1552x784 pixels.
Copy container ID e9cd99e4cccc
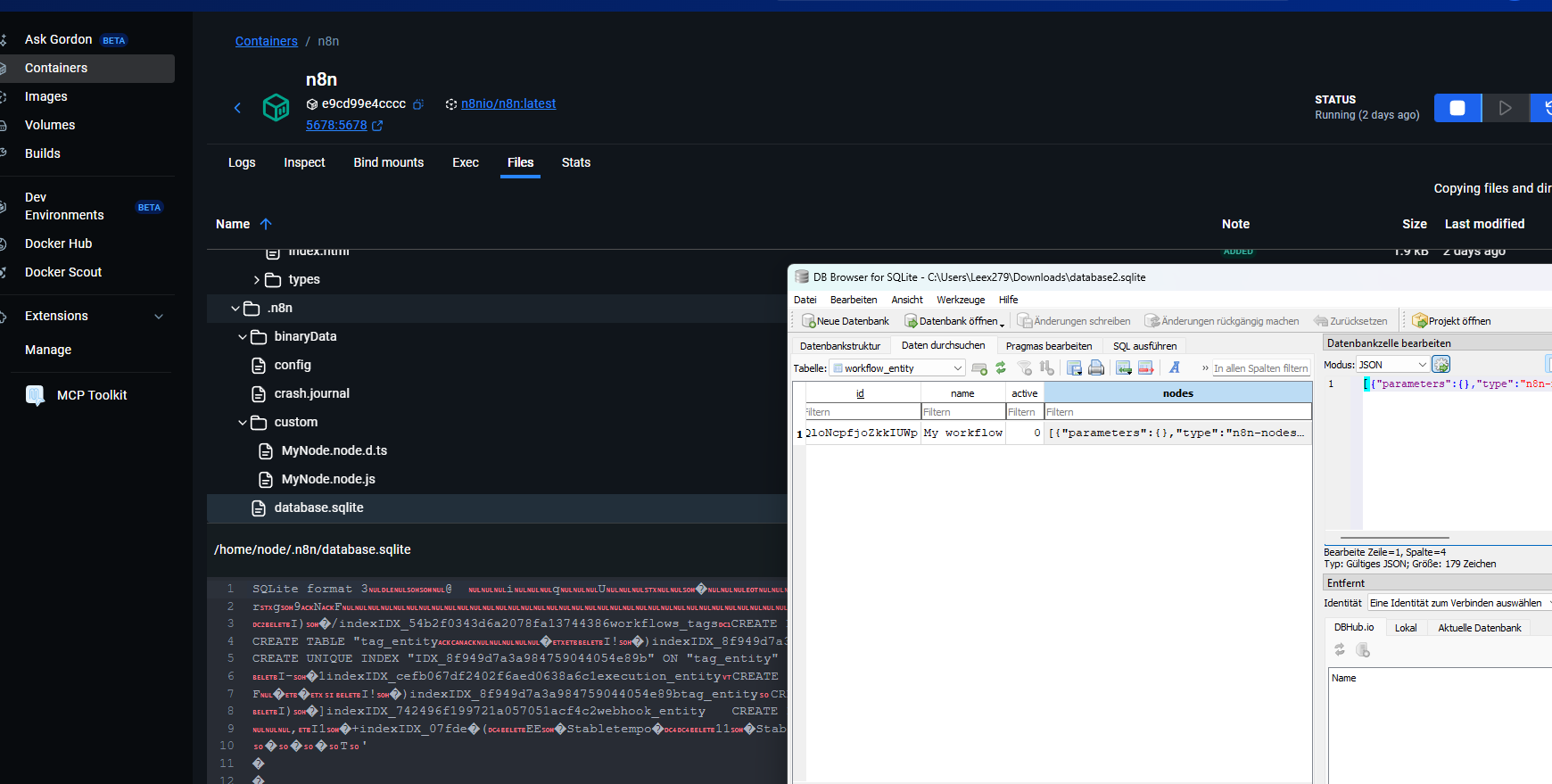click(x=418, y=104)
